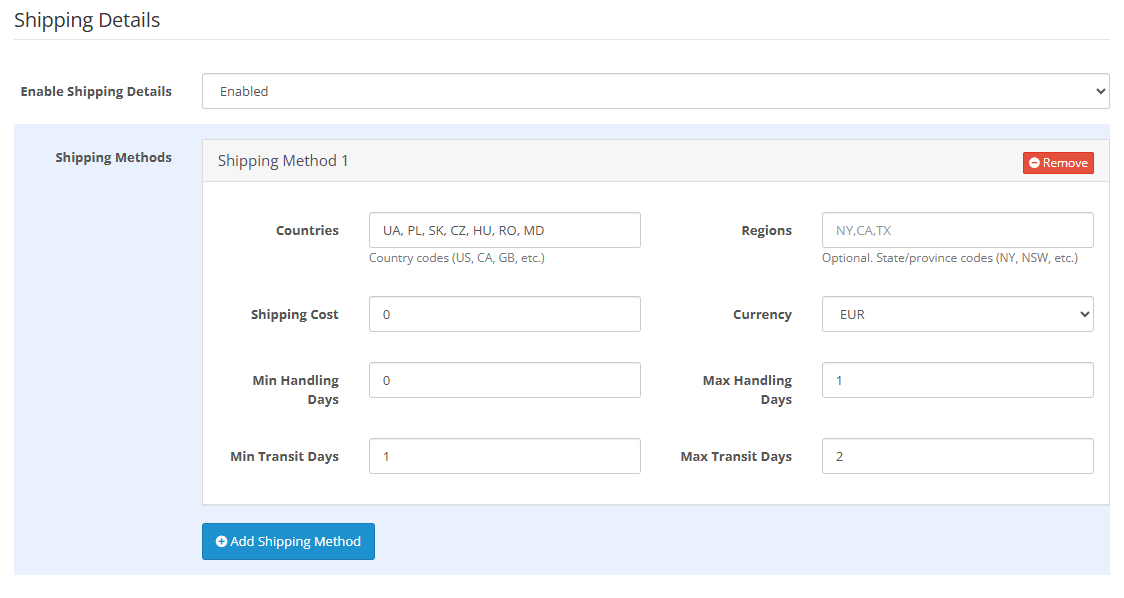Click the Min Handling Days field

point(504,380)
